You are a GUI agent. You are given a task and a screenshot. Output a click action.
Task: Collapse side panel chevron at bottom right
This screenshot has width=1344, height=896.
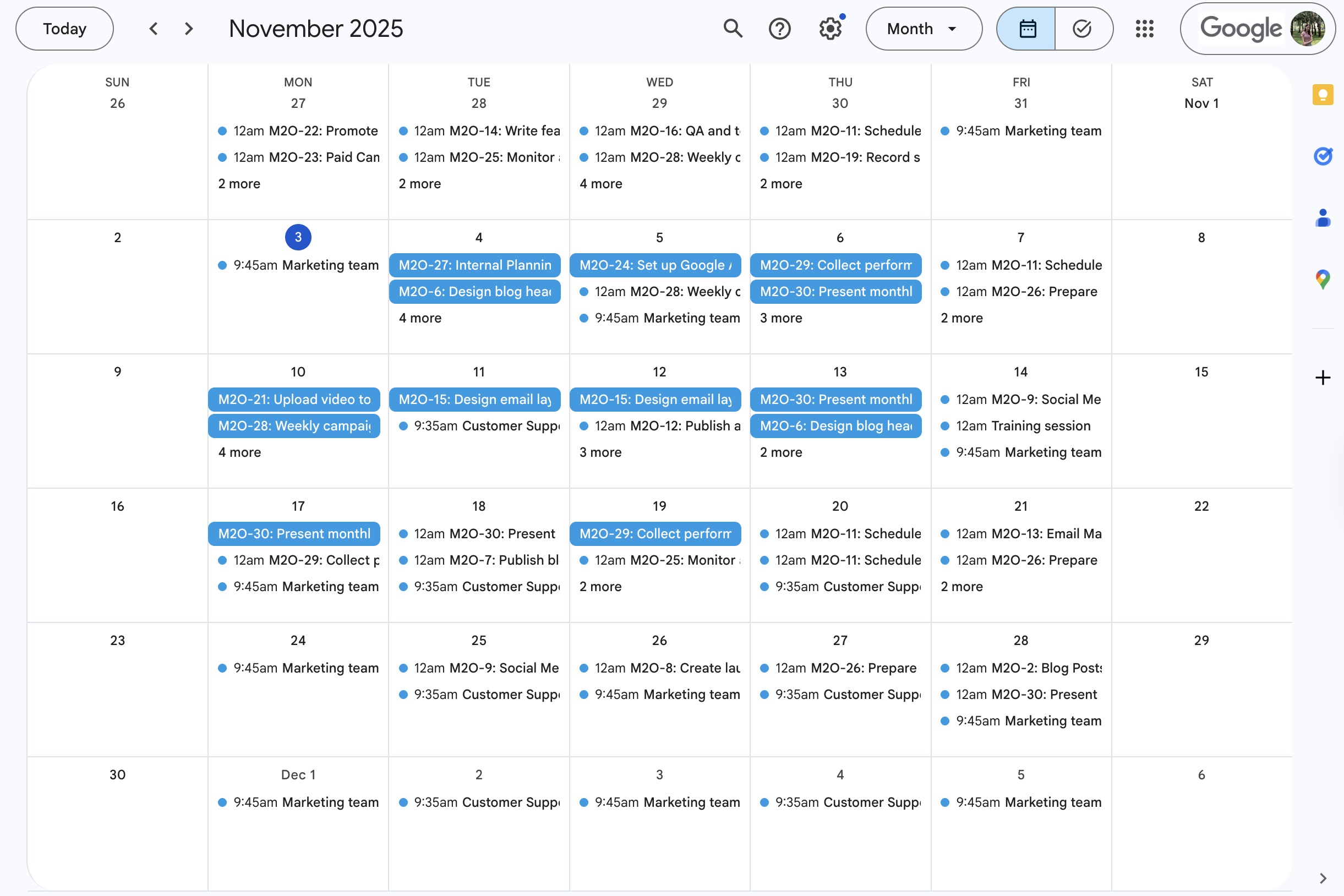[x=1323, y=878]
